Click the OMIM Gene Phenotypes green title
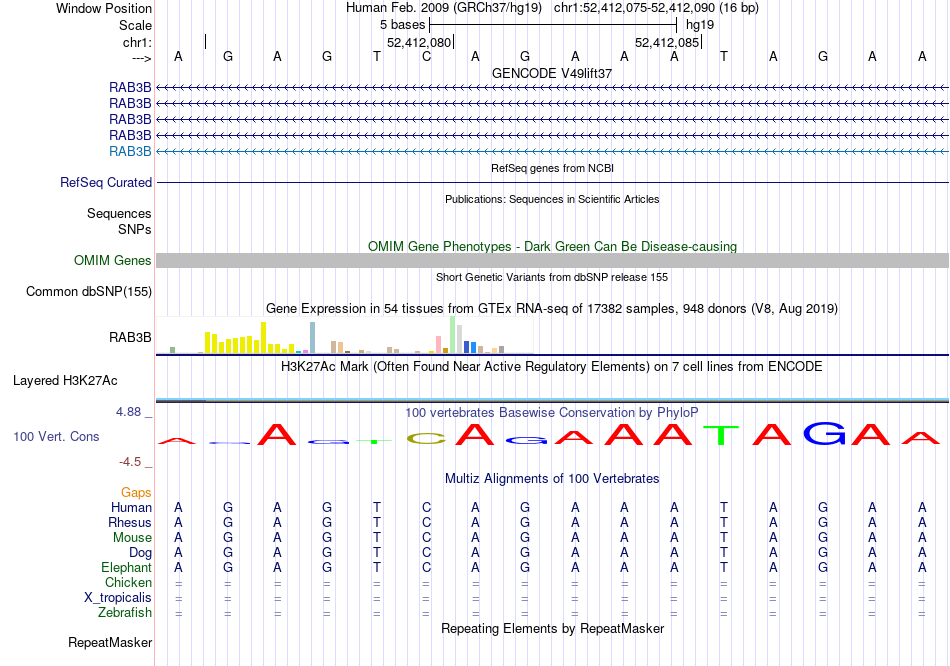 click(x=552, y=247)
